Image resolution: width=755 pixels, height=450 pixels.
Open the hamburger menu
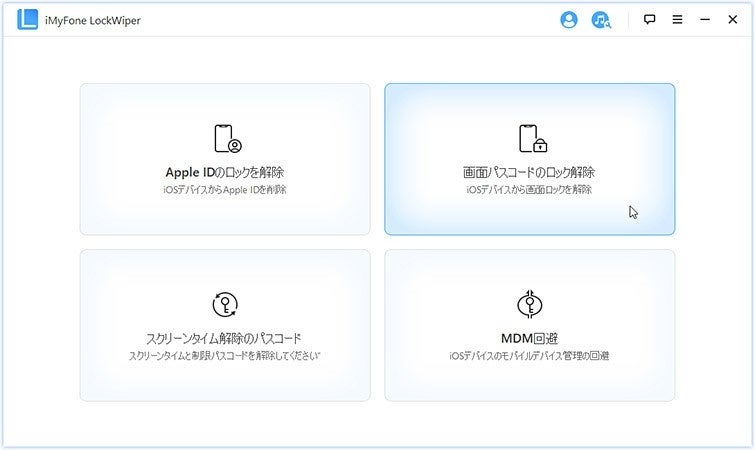pyautogui.click(x=677, y=19)
